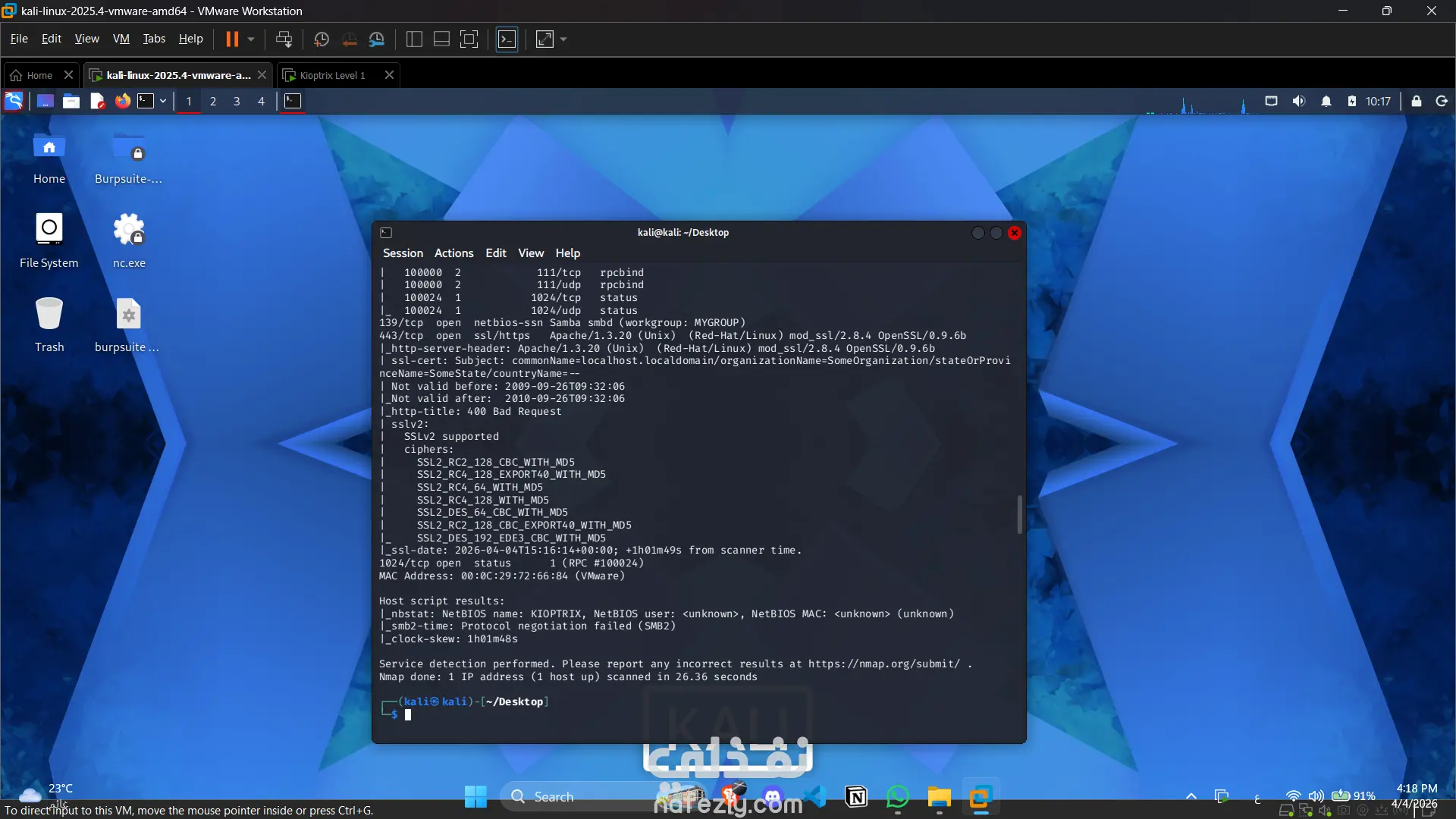
Task: Open the power options dropdown arrow
Action: point(251,39)
